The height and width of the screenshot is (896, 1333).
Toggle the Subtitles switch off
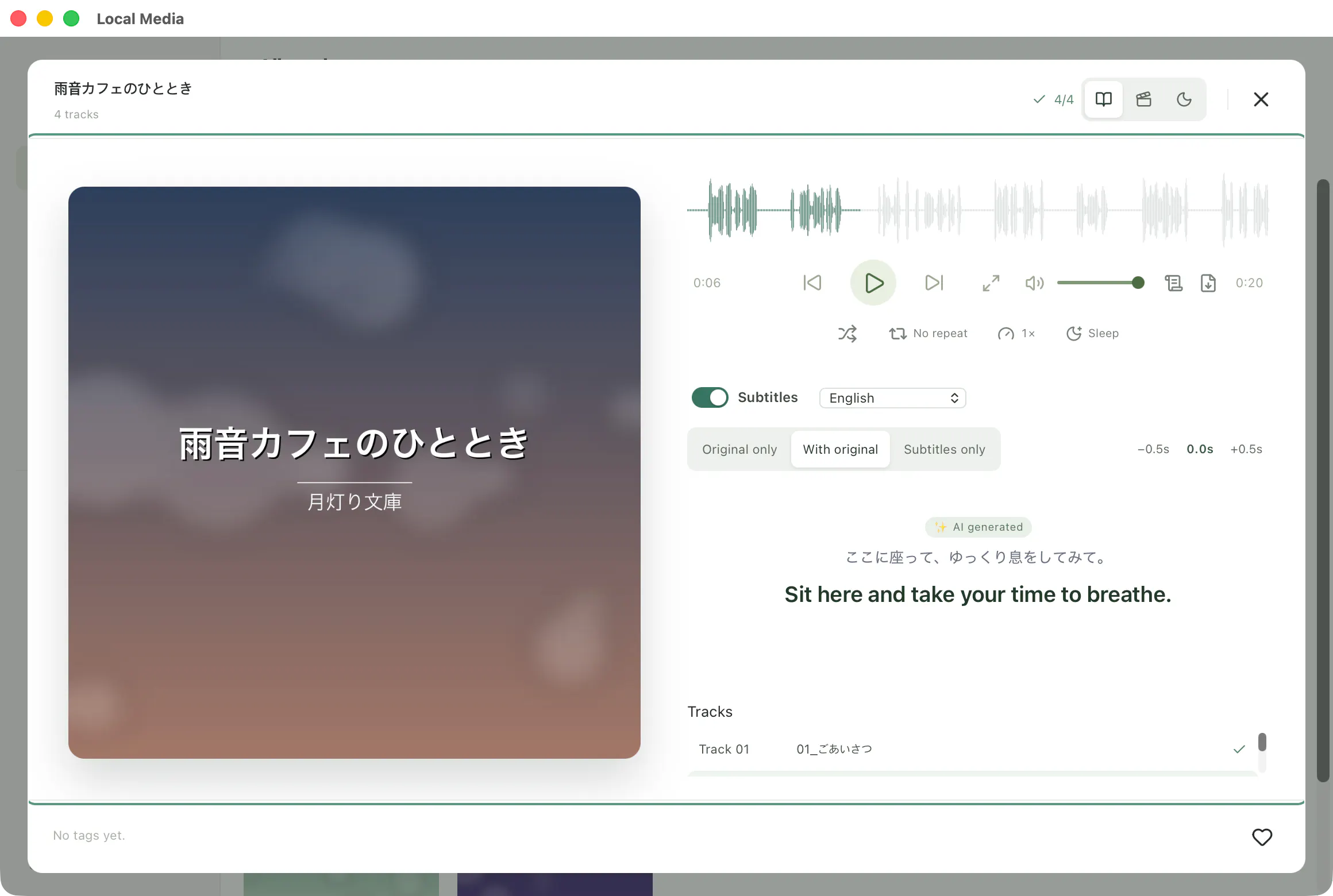[x=710, y=397]
